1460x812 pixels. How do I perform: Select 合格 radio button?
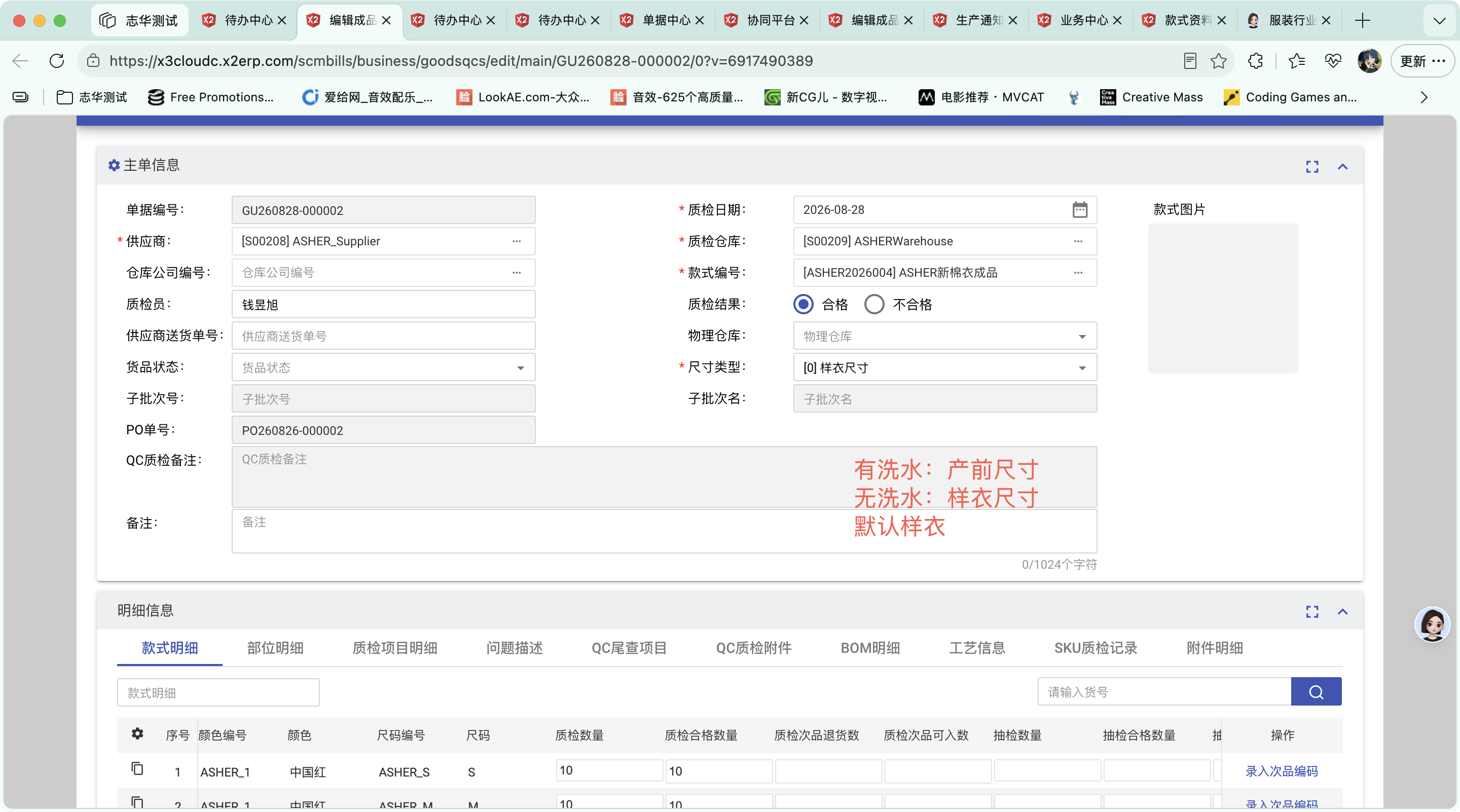click(x=803, y=304)
